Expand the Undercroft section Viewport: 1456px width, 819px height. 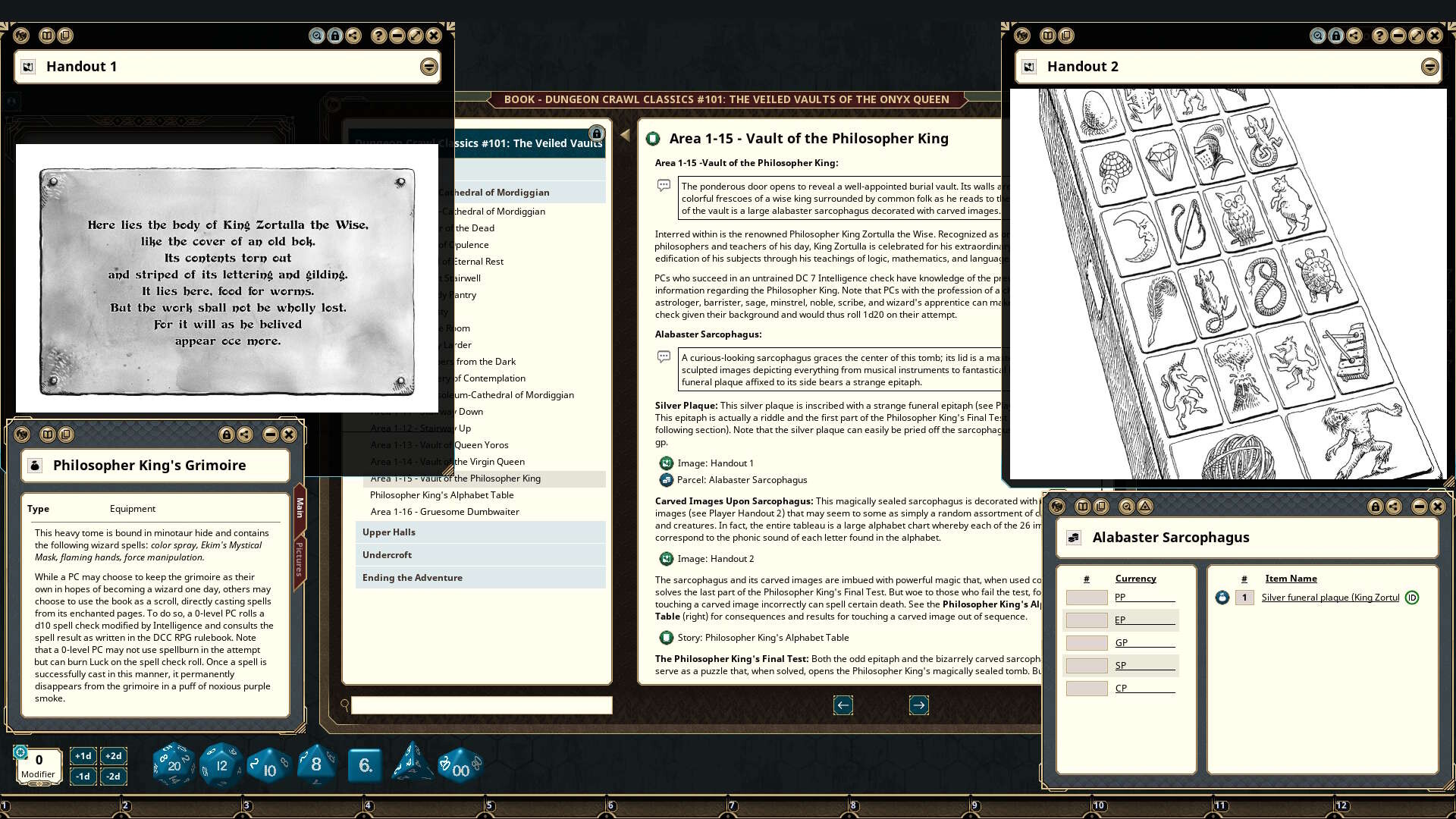pos(383,554)
